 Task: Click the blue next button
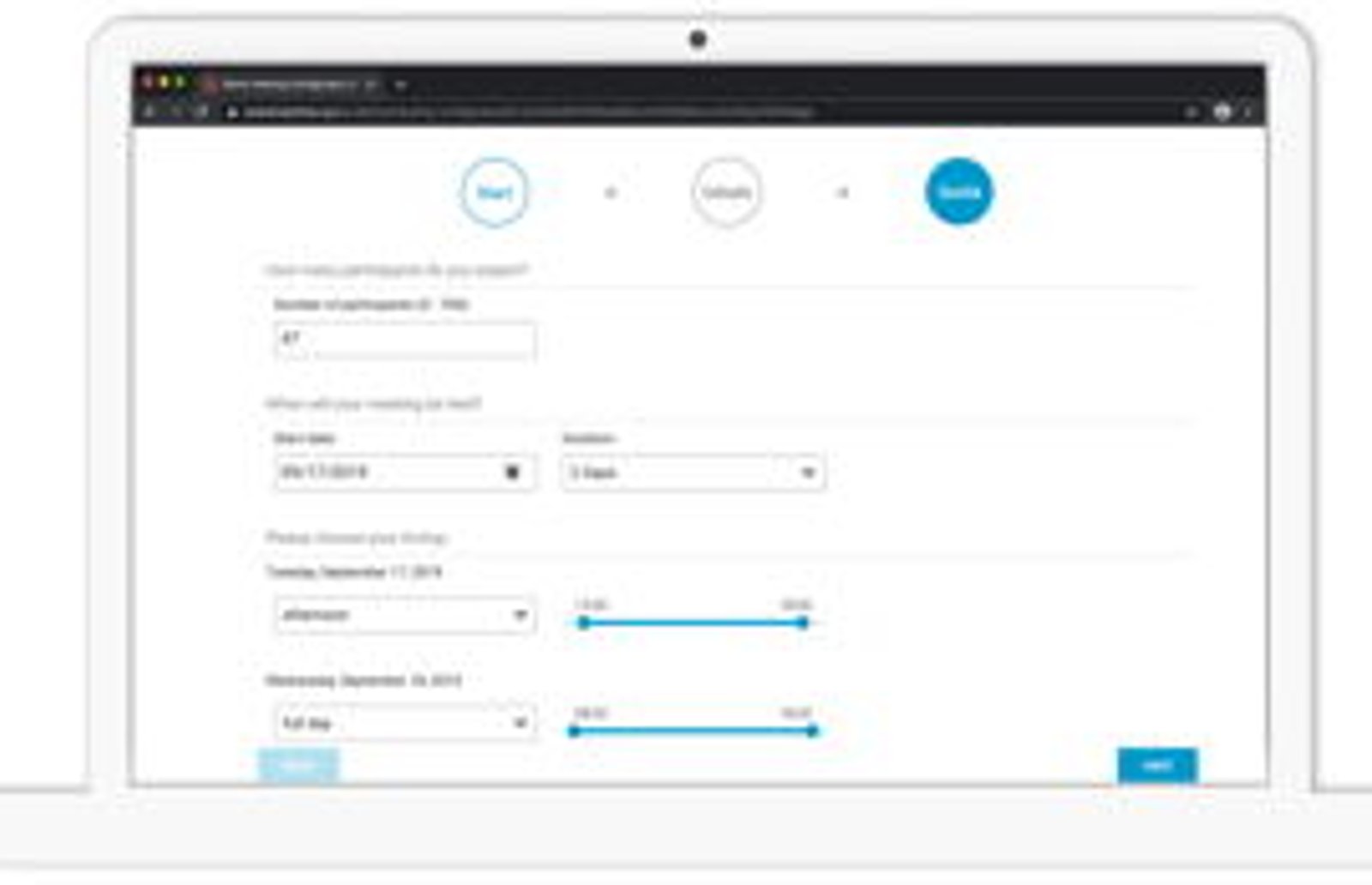(x=1157, y=766)
